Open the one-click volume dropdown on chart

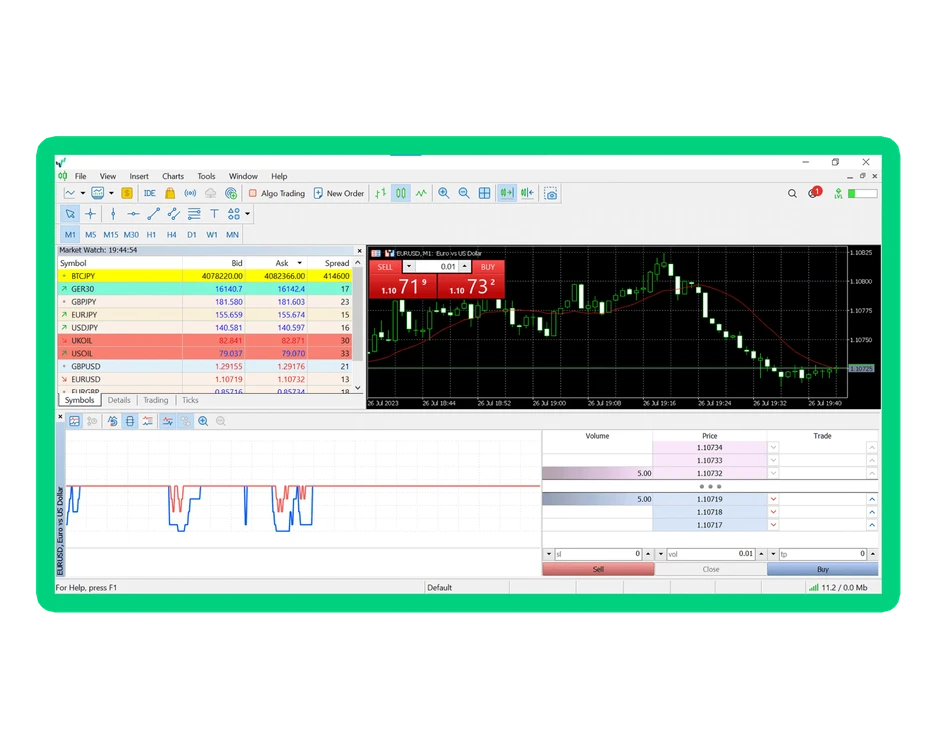point(409,267)
